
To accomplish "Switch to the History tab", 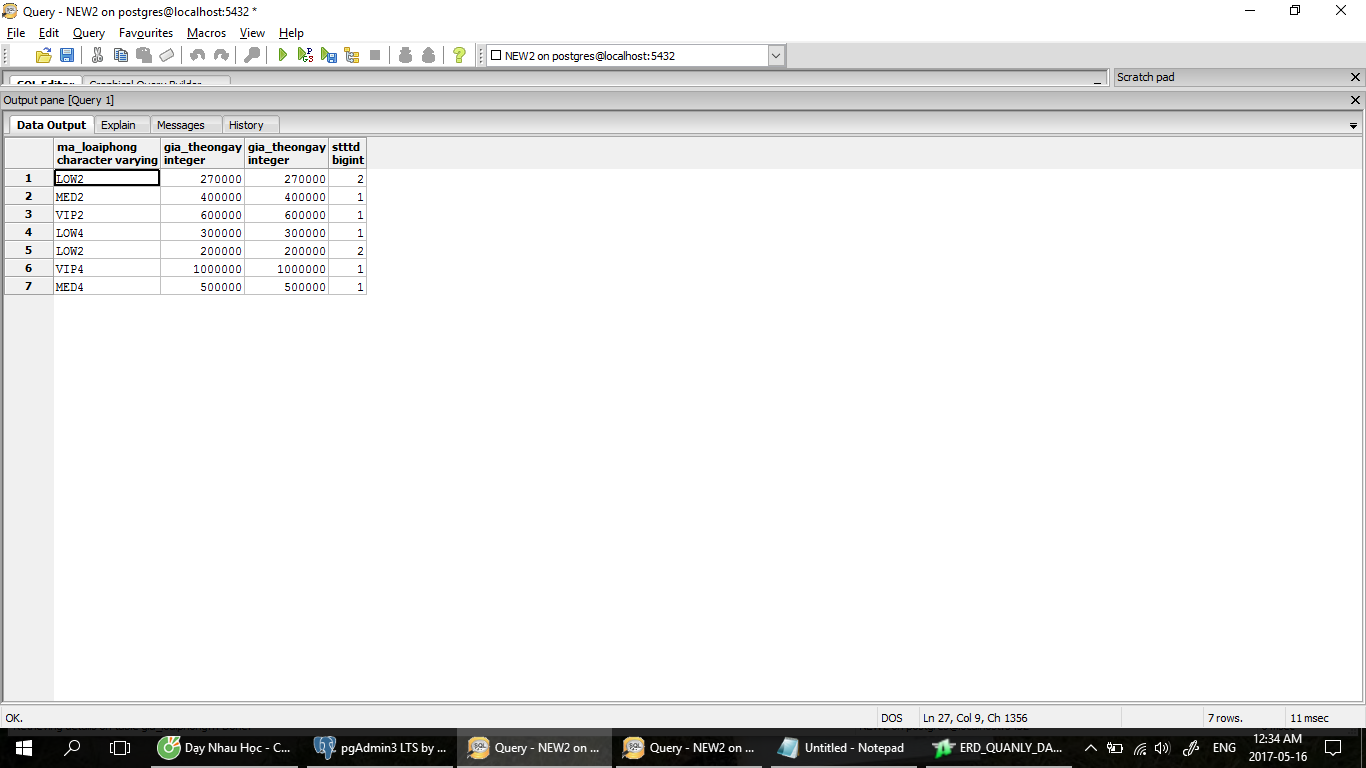I will coord(246,125).
